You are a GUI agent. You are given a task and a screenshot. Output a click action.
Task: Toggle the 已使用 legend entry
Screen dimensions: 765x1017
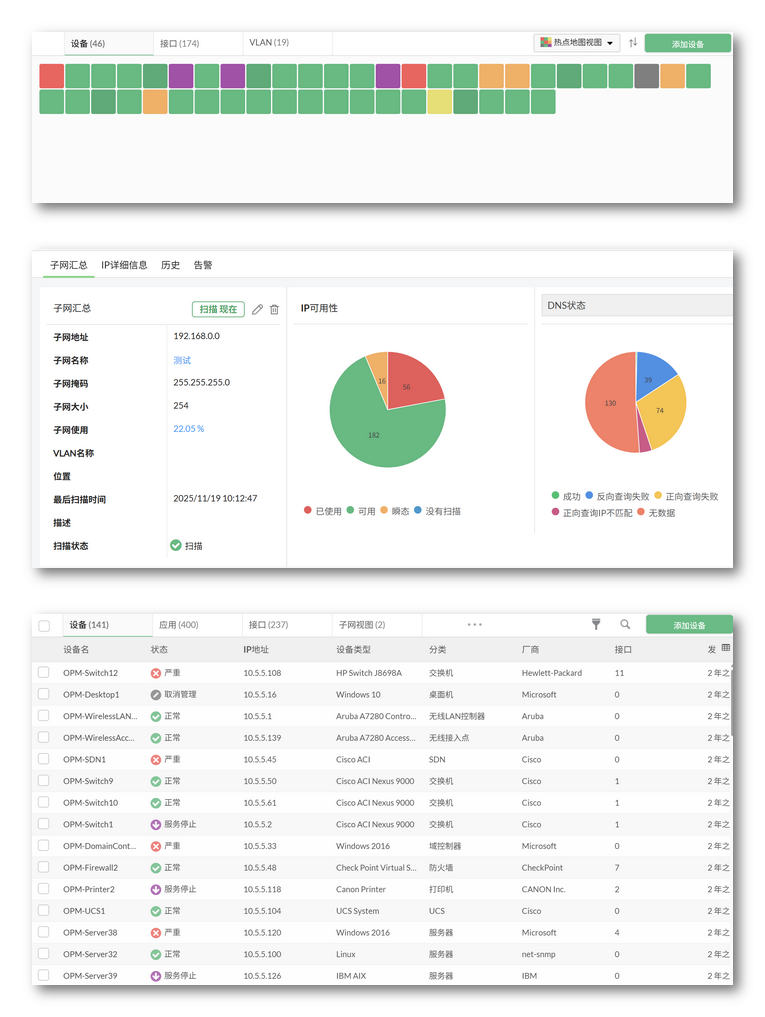[322, 511]
